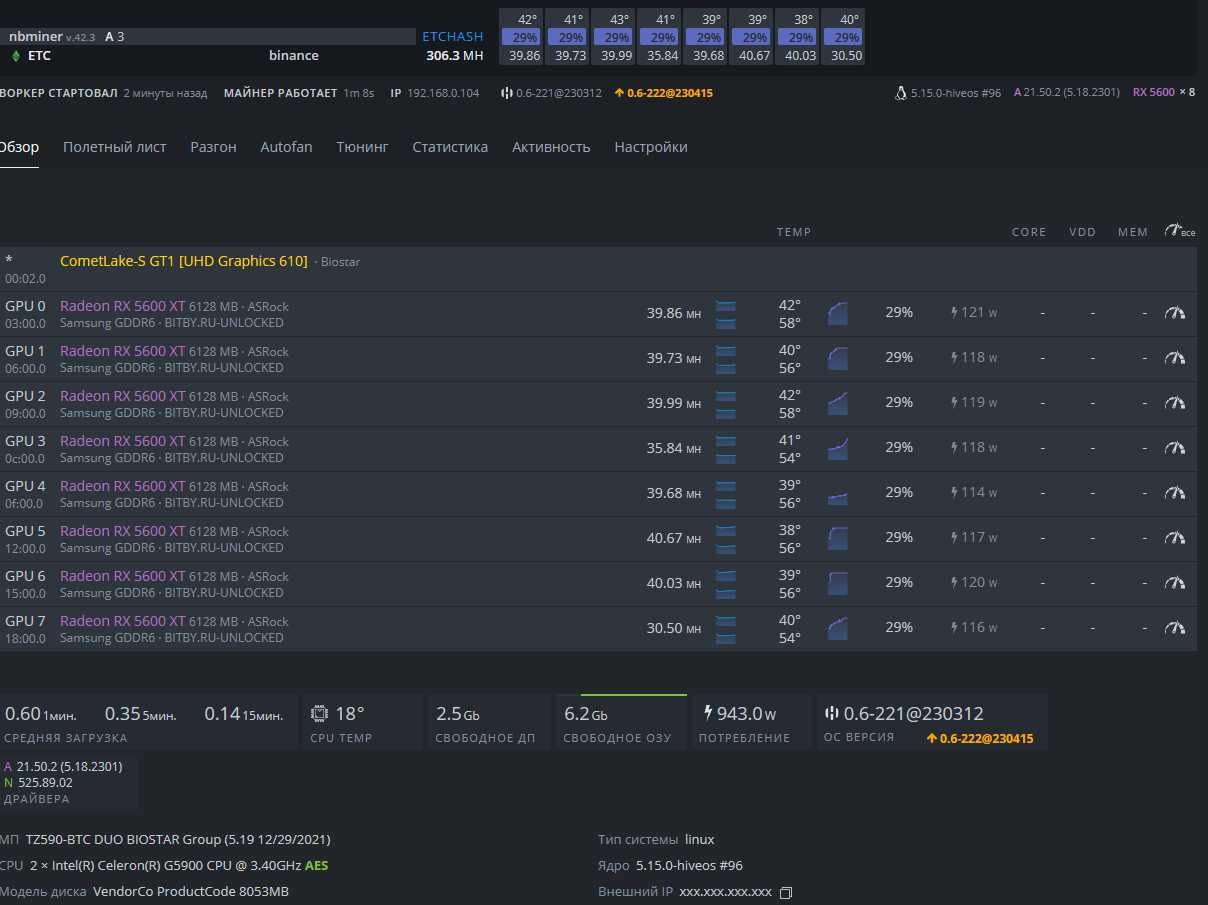This screenshot has width=1208, height=905.
Task: Click the AMD driver version 21.50.2 in drivers tile
Action: coord(69,766)
